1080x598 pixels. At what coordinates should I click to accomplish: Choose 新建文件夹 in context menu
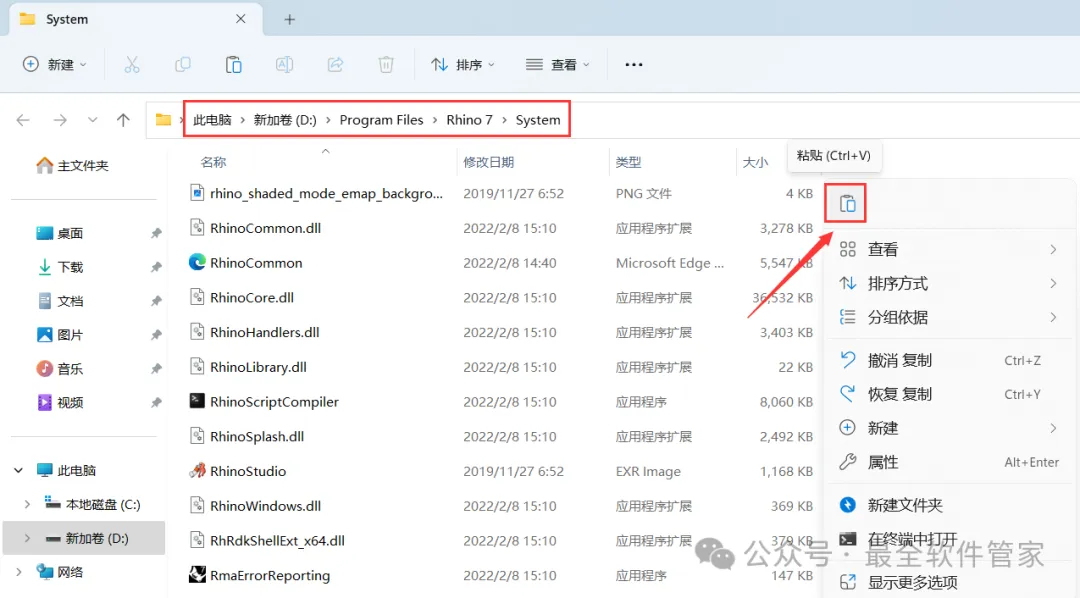click(948, 505)
